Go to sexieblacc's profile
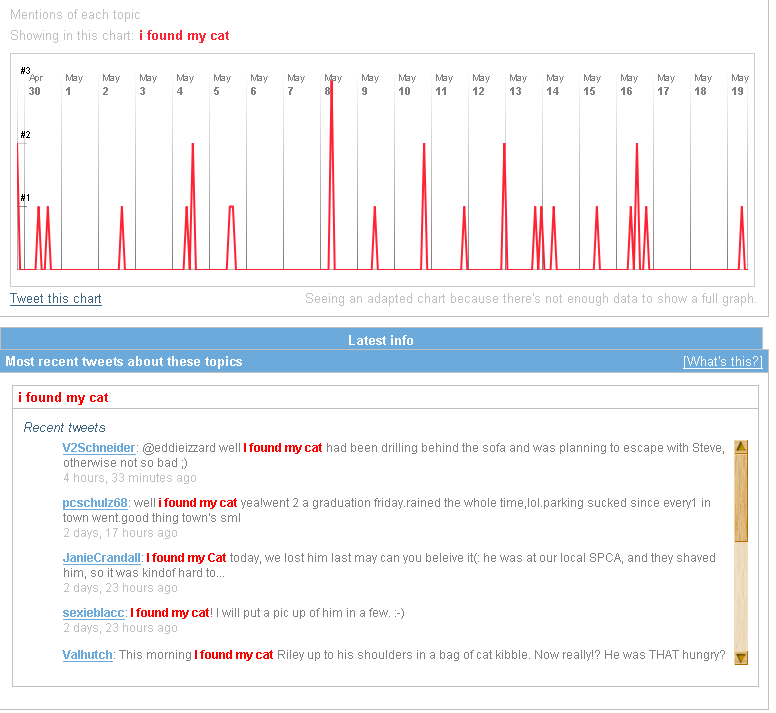The image size is (776, 713). point(93,613)
